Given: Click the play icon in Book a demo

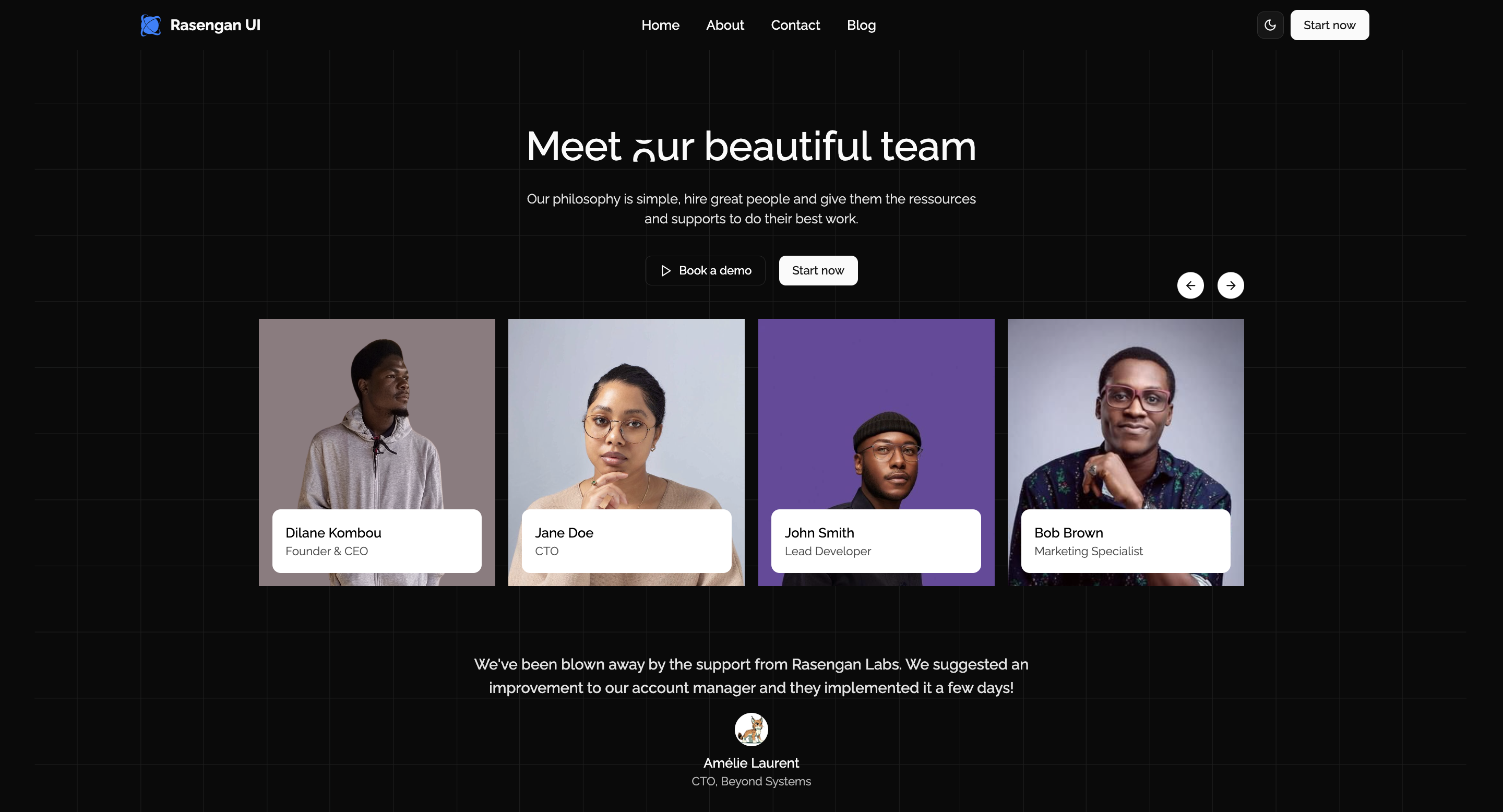Looking at the screenshot, I should point(666,271).
